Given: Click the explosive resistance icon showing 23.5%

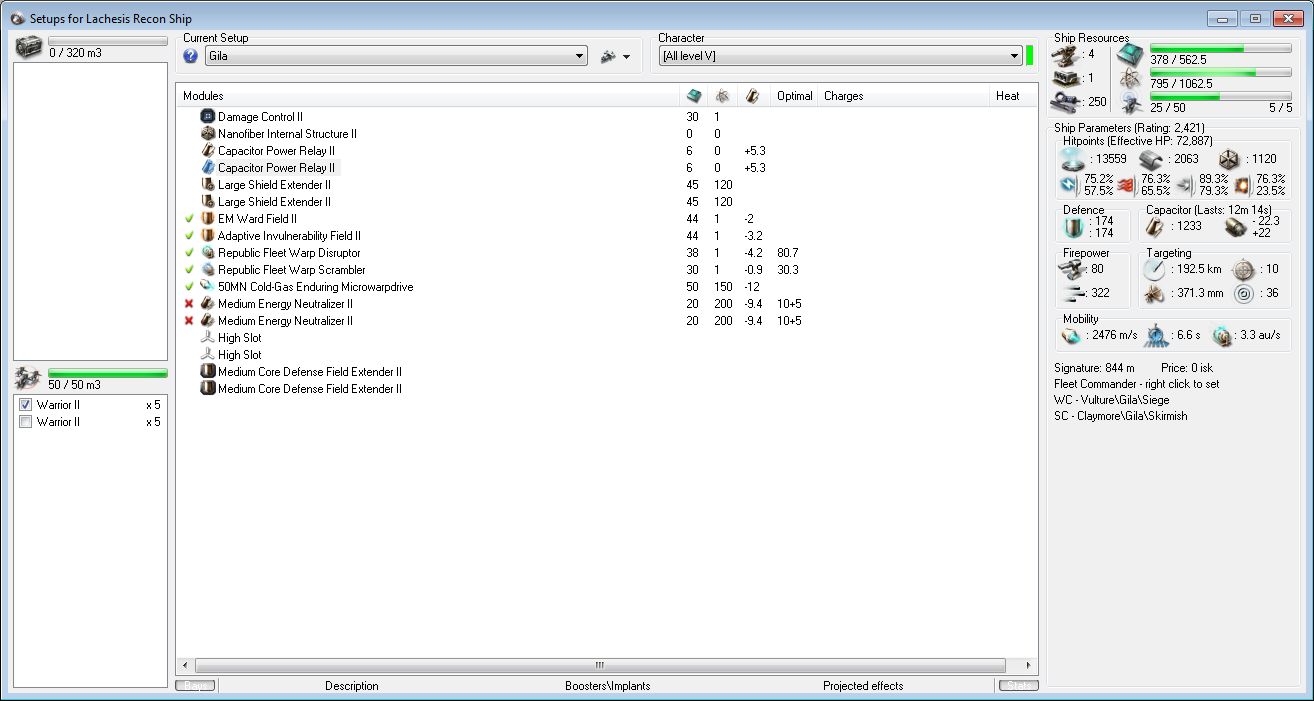Looking at the screenshot, I should [1243, 185].
